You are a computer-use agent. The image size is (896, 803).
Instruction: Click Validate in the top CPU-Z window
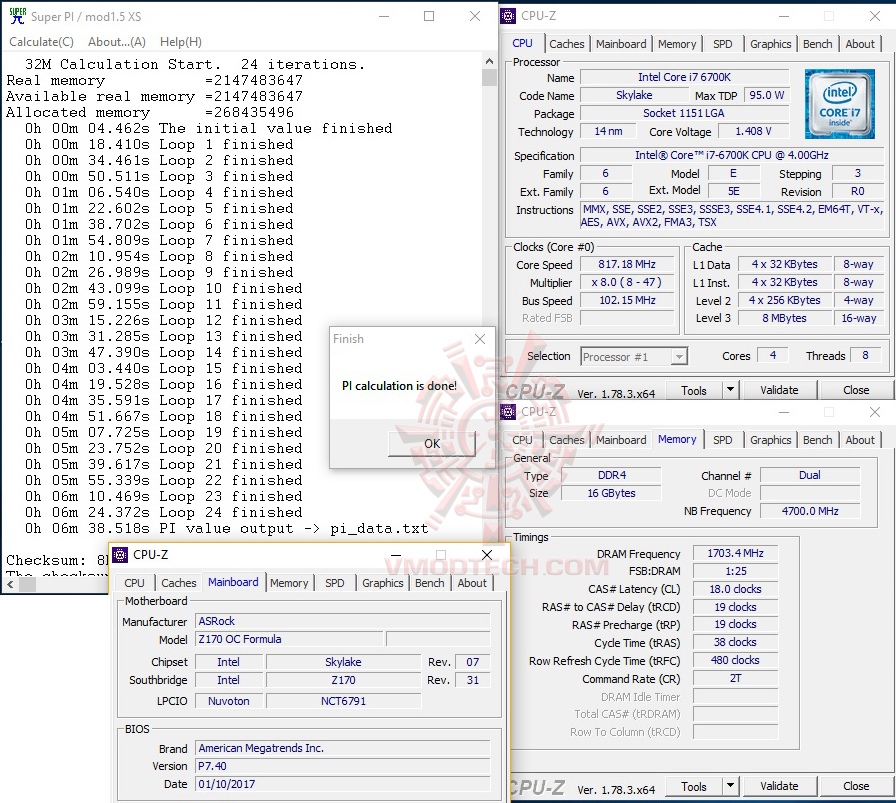[x=779, y=390]
